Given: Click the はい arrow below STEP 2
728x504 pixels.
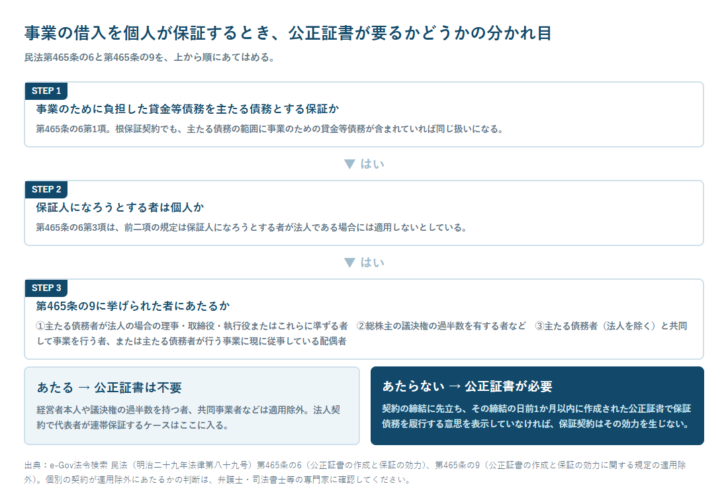Looking at the screenshot, I should click(364, 262).
